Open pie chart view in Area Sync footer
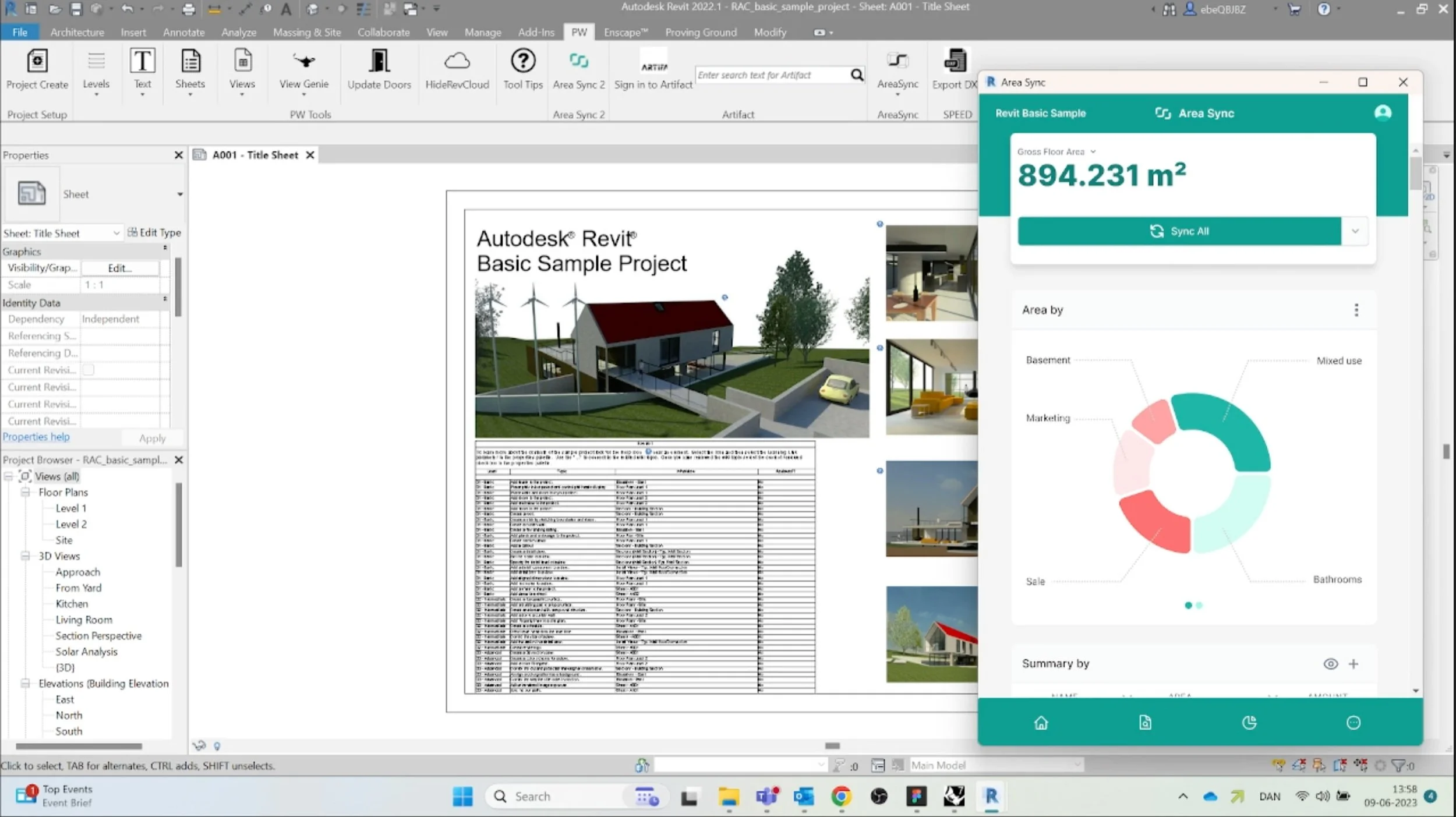1456x817 pixels. [1249, 723]
